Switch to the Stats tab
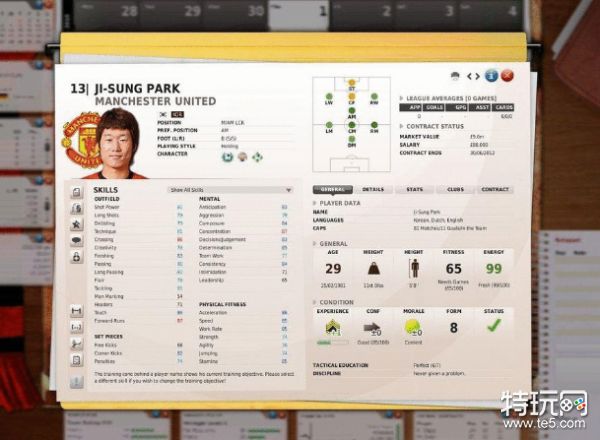 coord(414,189)
